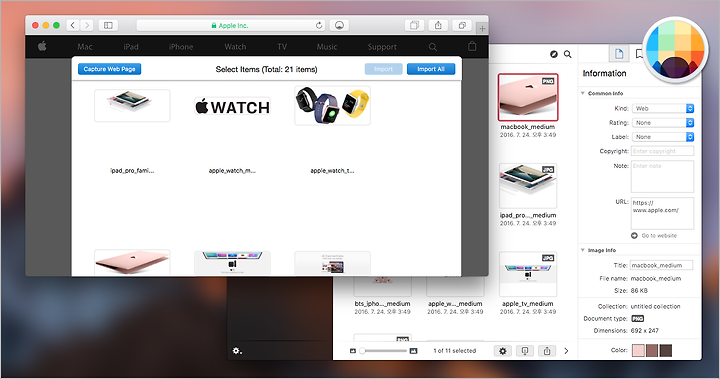
Task: Click the gear icon in dark sidebar
Action: (236, 351)
